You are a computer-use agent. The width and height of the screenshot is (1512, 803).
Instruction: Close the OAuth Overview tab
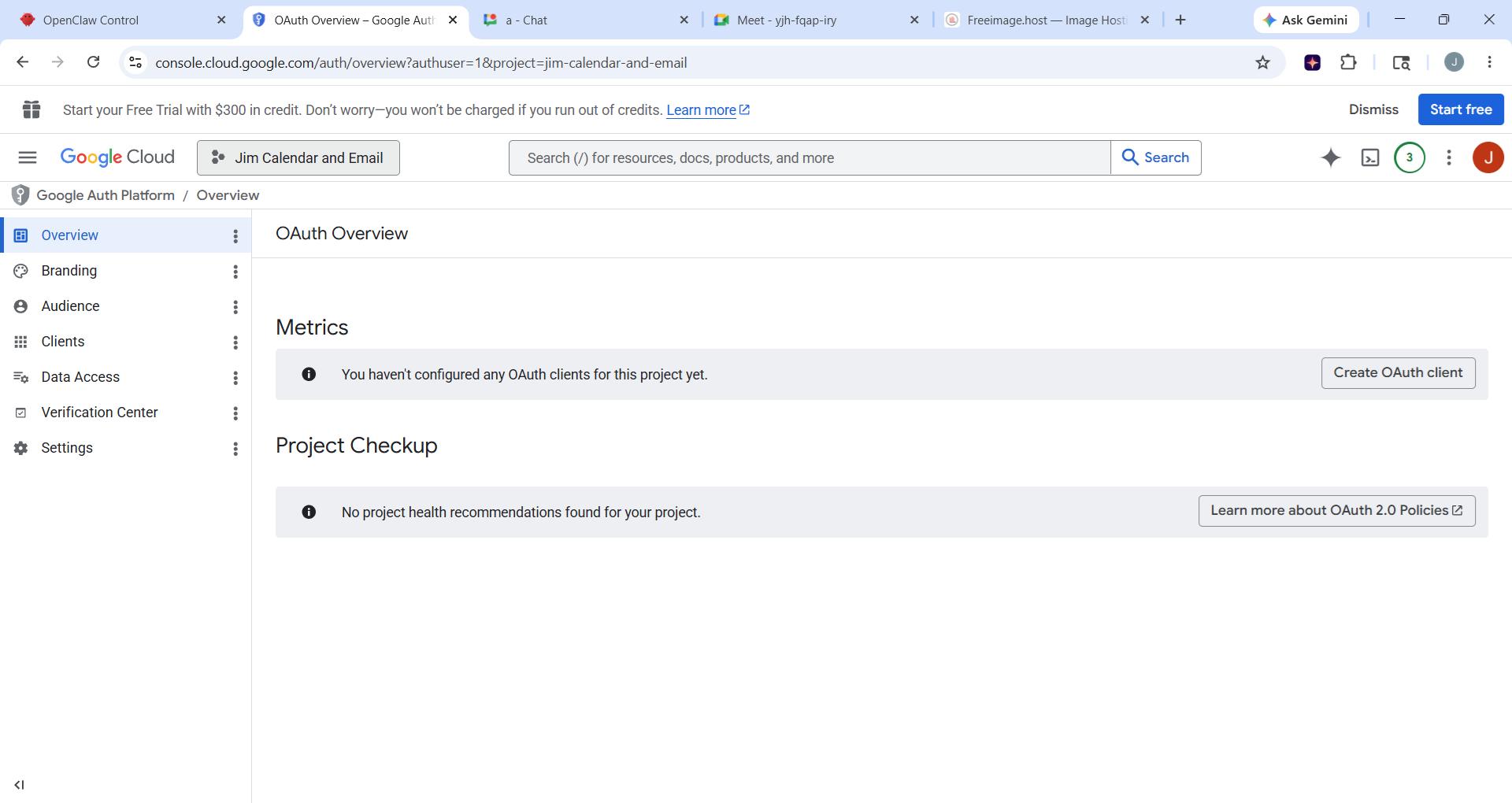453,20
